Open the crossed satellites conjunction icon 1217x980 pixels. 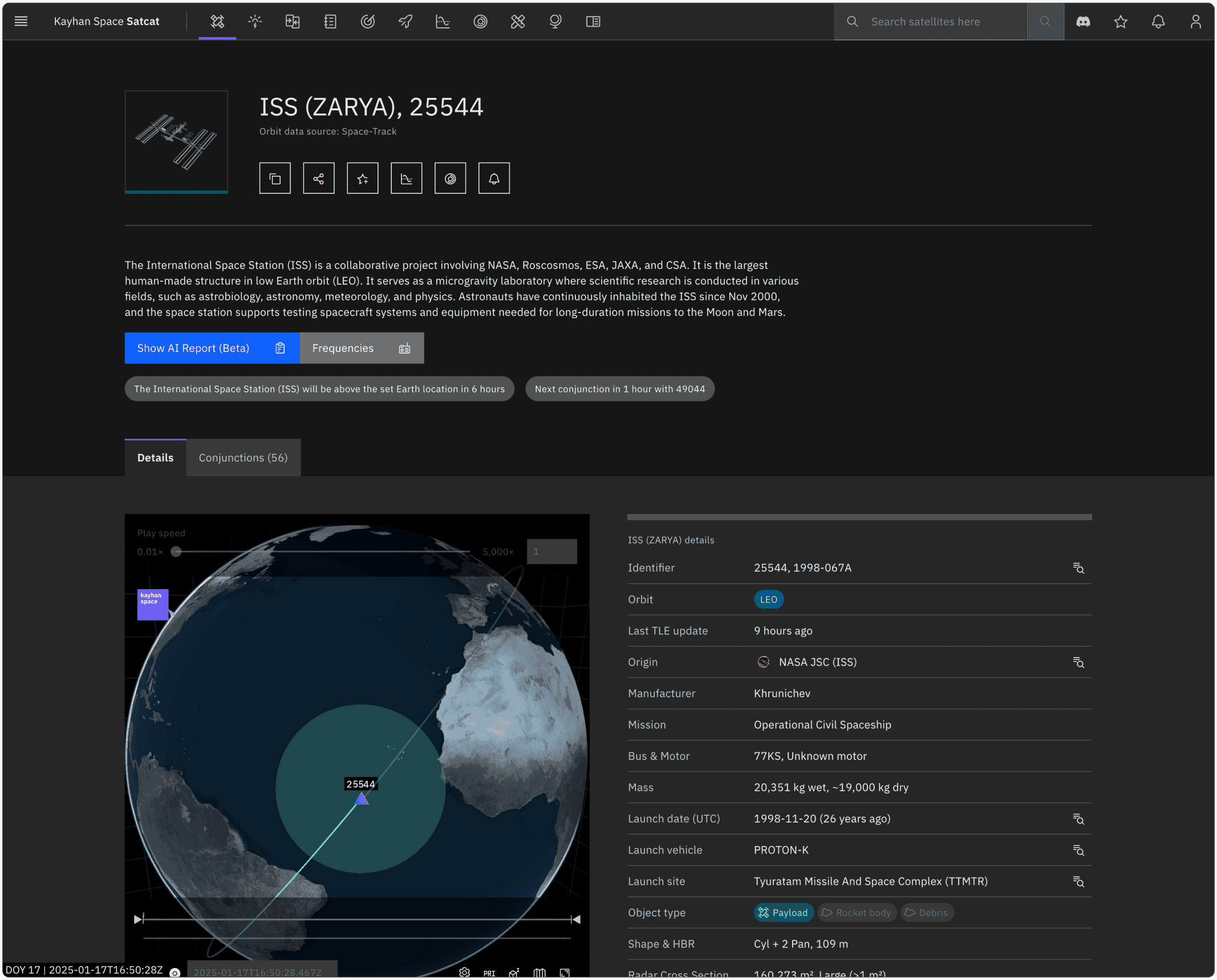[518, 22]
